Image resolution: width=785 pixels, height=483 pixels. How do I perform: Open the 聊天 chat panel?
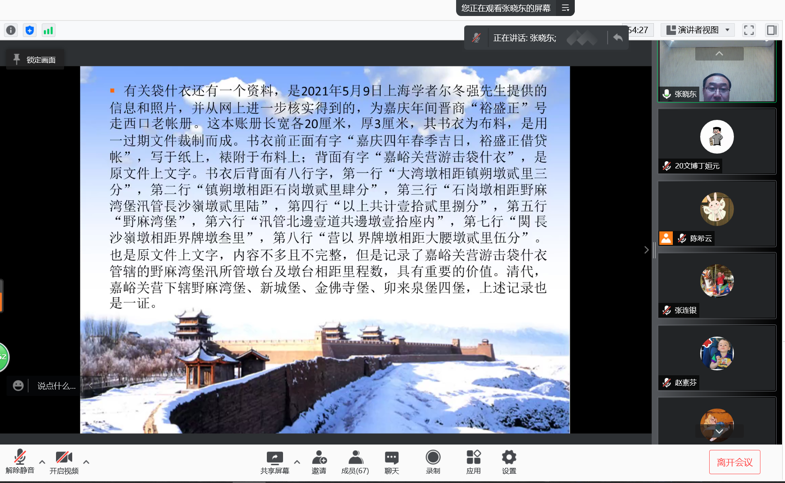coord(392,461)
